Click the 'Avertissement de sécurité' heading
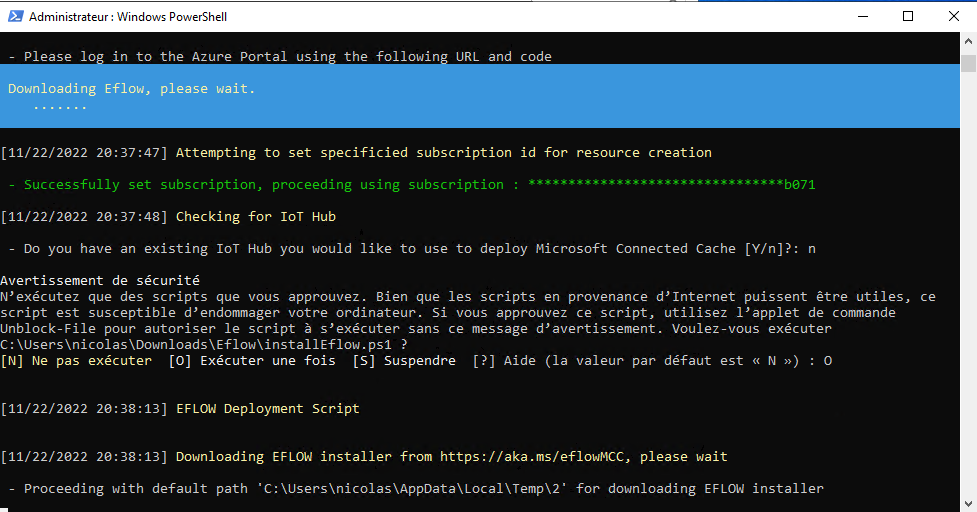The height and width of the screenshot is (512, 977). coord(100,281)
